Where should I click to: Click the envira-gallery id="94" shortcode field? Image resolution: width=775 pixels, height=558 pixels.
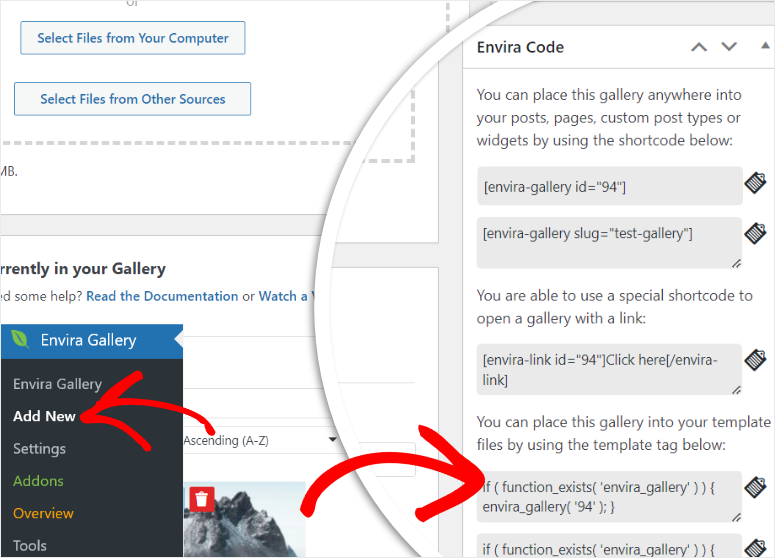pos(609,186)
